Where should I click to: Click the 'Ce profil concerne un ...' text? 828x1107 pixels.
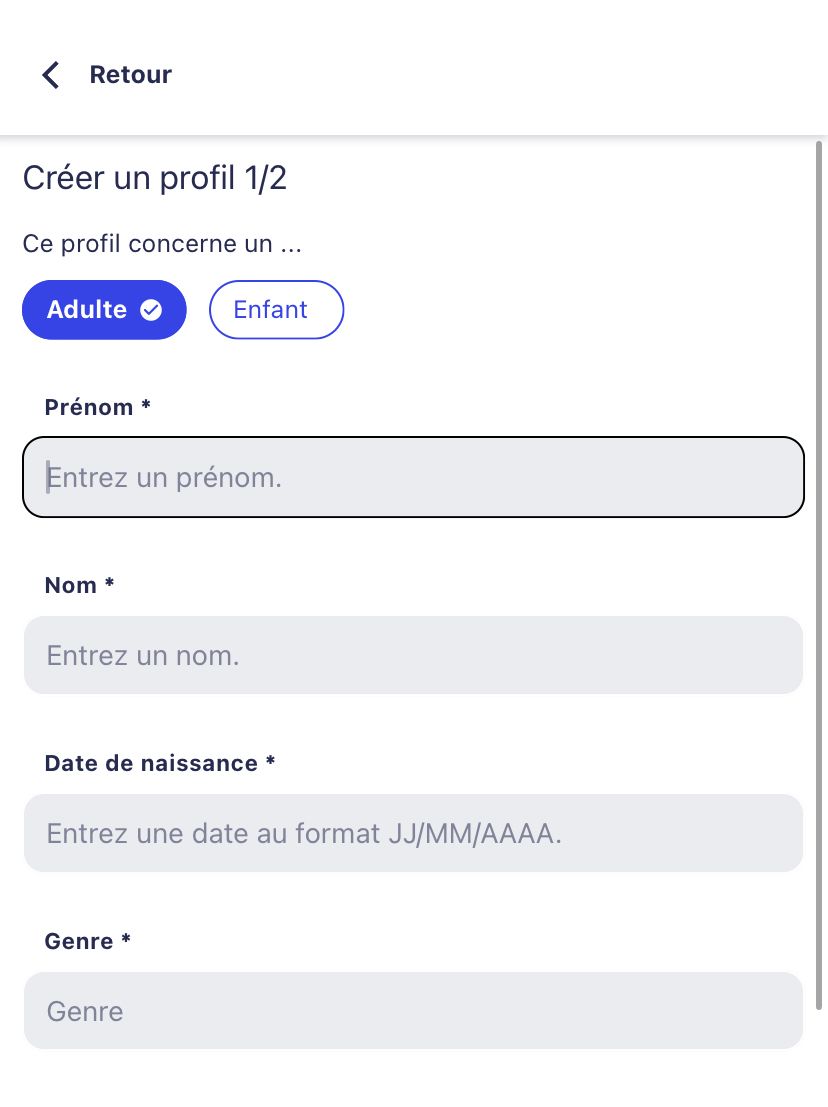(162, 244)
